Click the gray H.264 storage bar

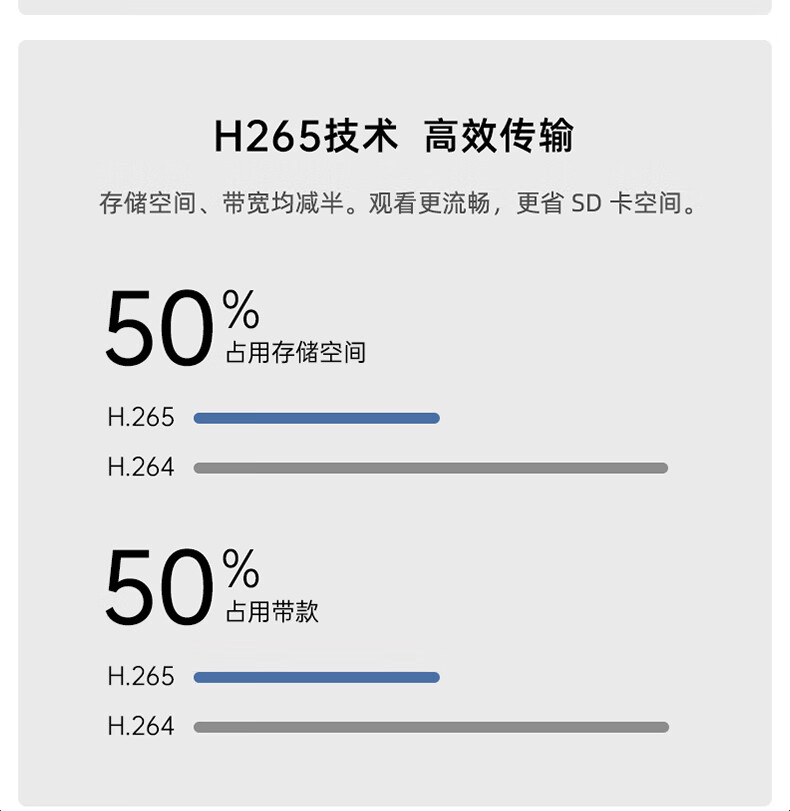click(431, 468)
